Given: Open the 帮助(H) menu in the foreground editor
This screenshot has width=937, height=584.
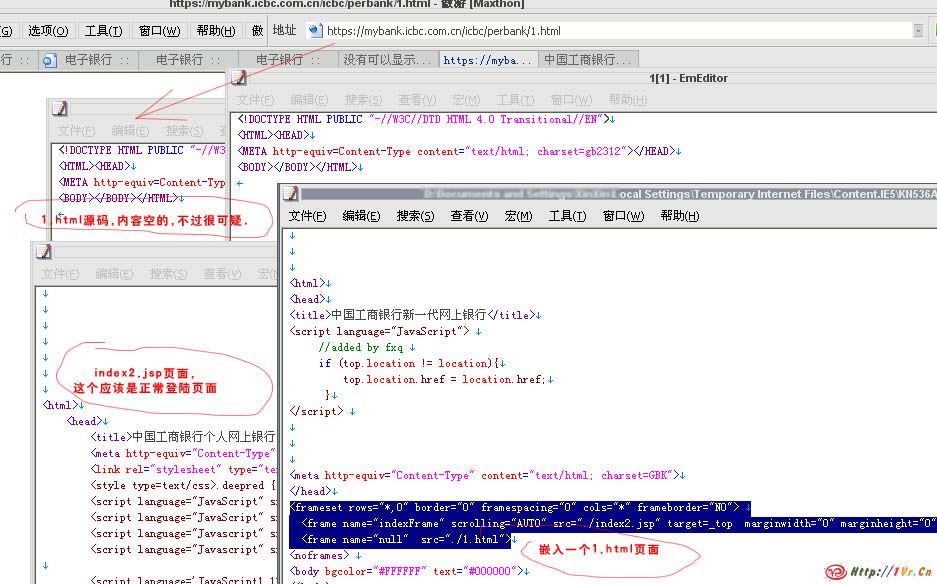Looking at the screenshot, I should (x=679, y=216).
